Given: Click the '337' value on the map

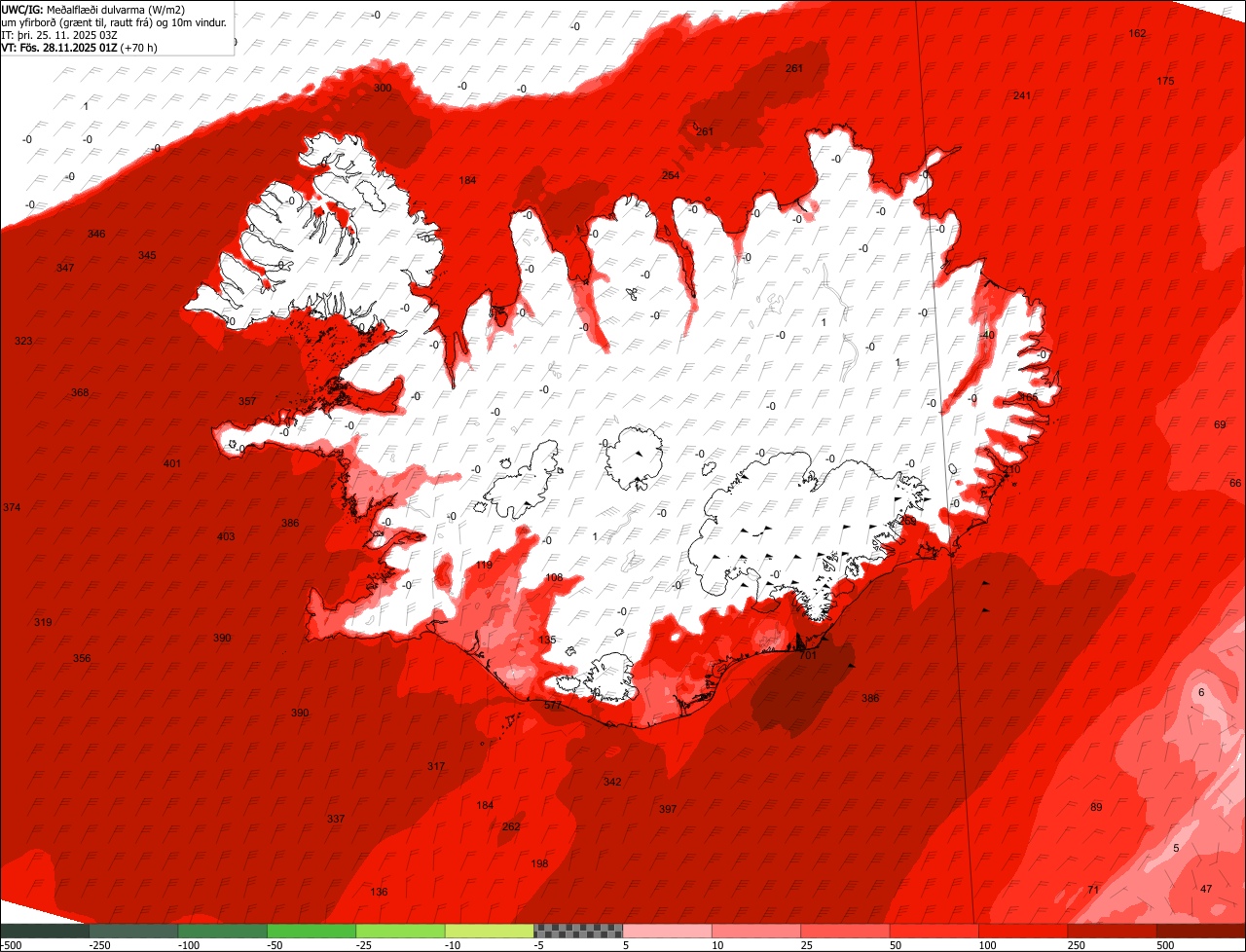Looking at the screenshot, I should [x=335, y=819].
